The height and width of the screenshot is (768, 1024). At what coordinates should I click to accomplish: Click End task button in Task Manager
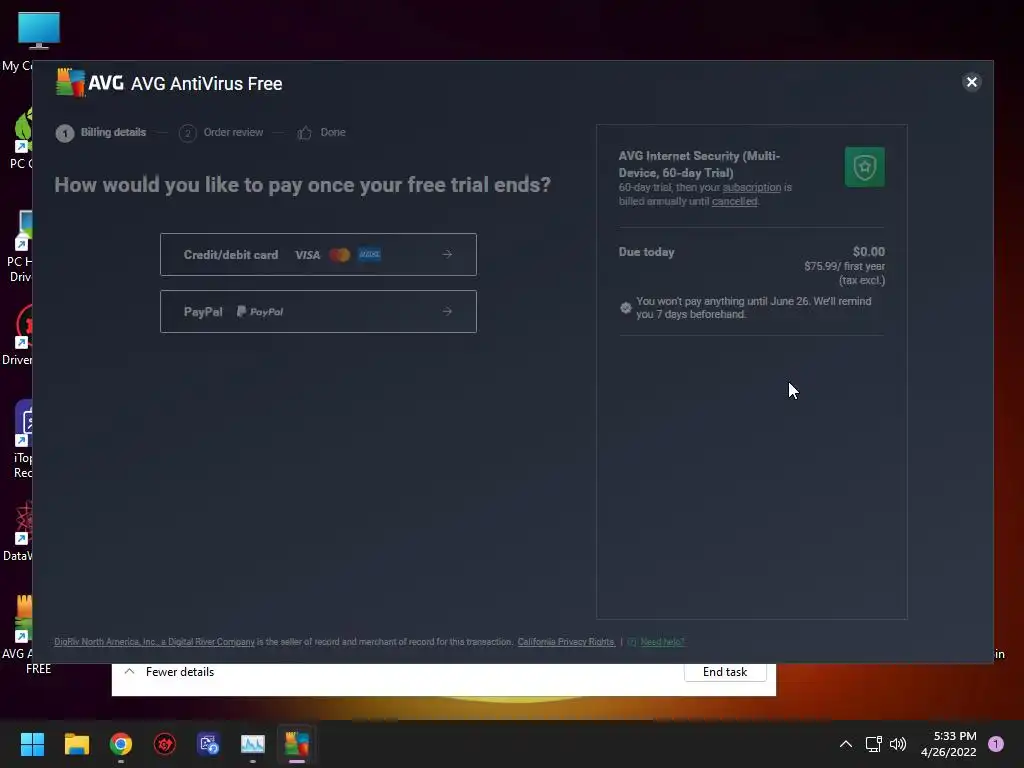[x=725, y=672]
